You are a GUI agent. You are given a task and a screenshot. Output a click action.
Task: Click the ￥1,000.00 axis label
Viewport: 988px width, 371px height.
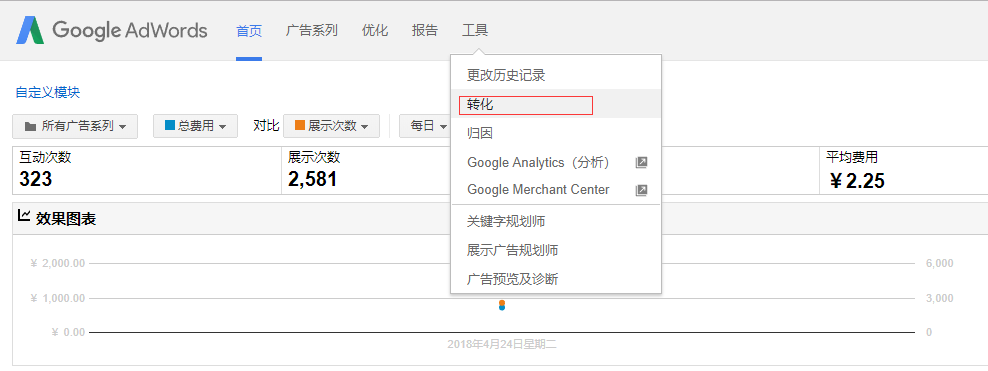(x=57, y=298)
